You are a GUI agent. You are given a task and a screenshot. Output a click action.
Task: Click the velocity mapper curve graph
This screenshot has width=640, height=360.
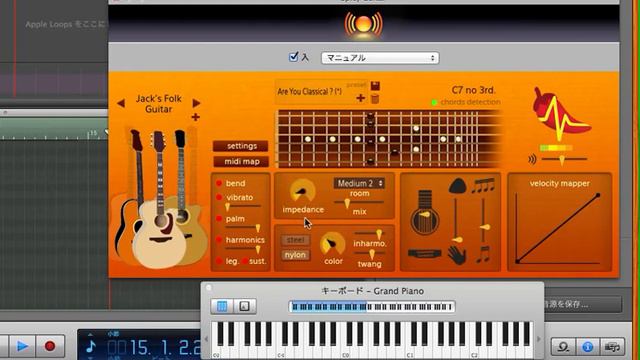click(x=558, y=228)
